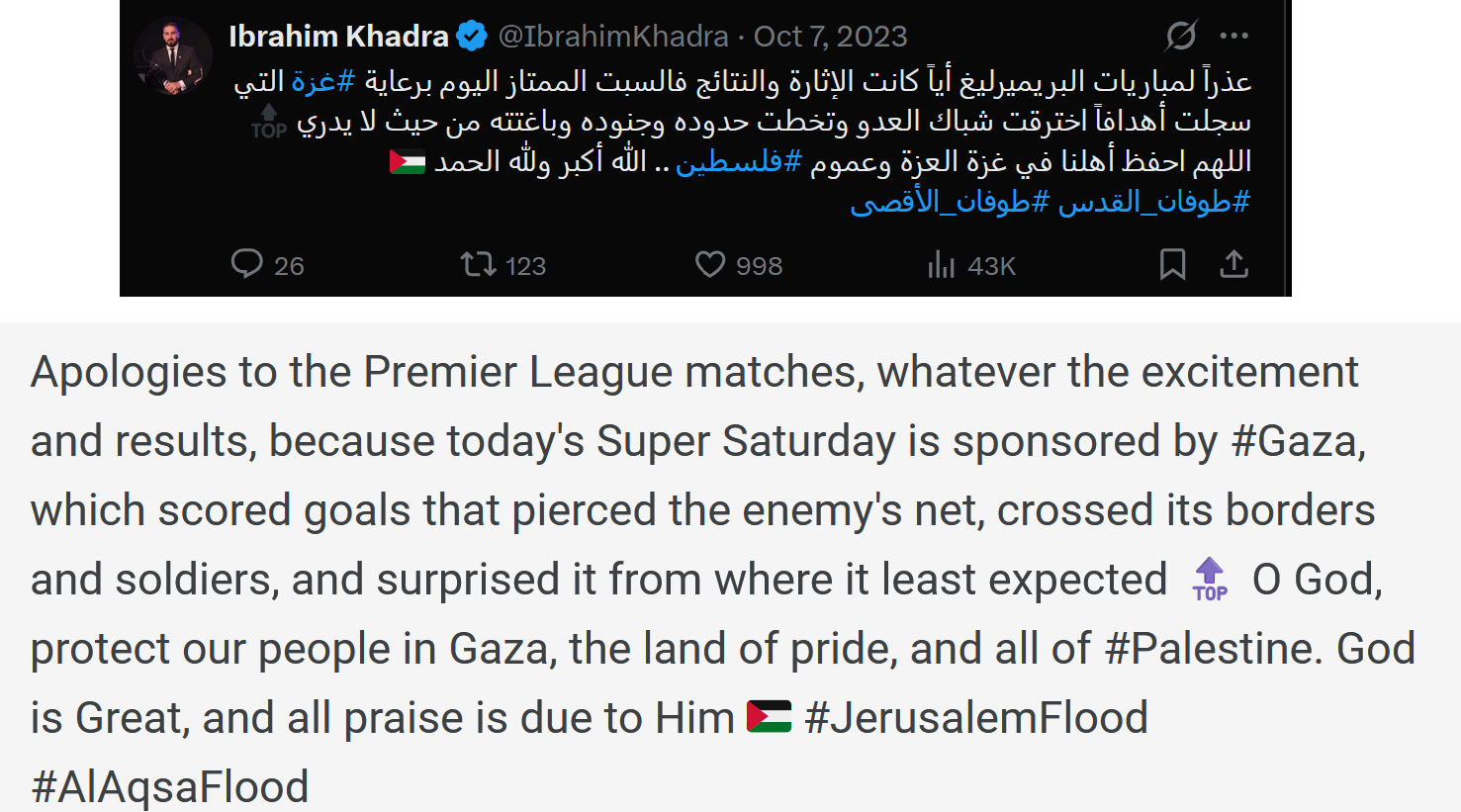Image resolution: width=1461 pixels, height=812 pixels.
Task: Open the three-dot more options menu
Action: tap(1233, 35)
